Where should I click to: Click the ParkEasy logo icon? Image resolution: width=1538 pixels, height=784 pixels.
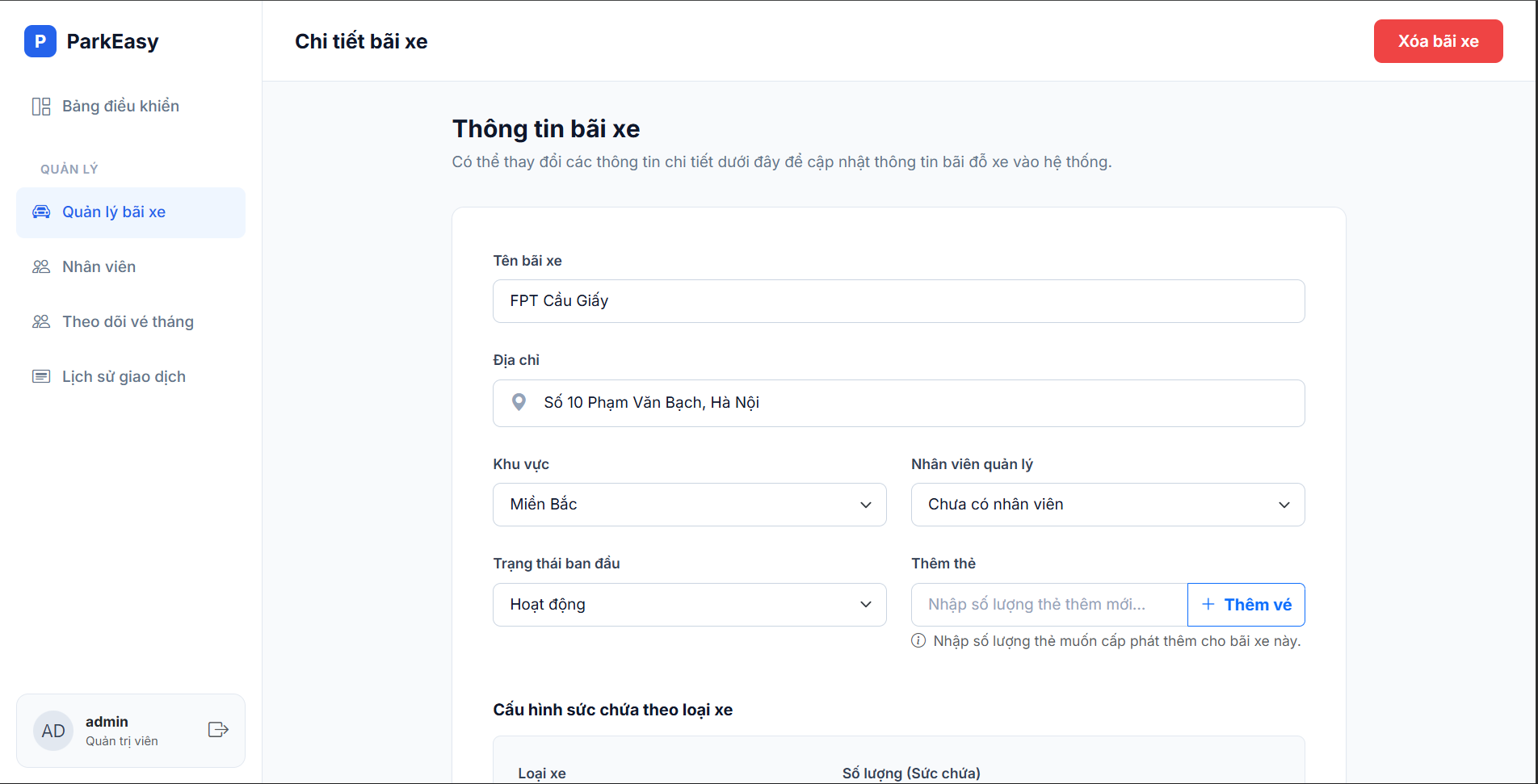[x=40, y=41]
